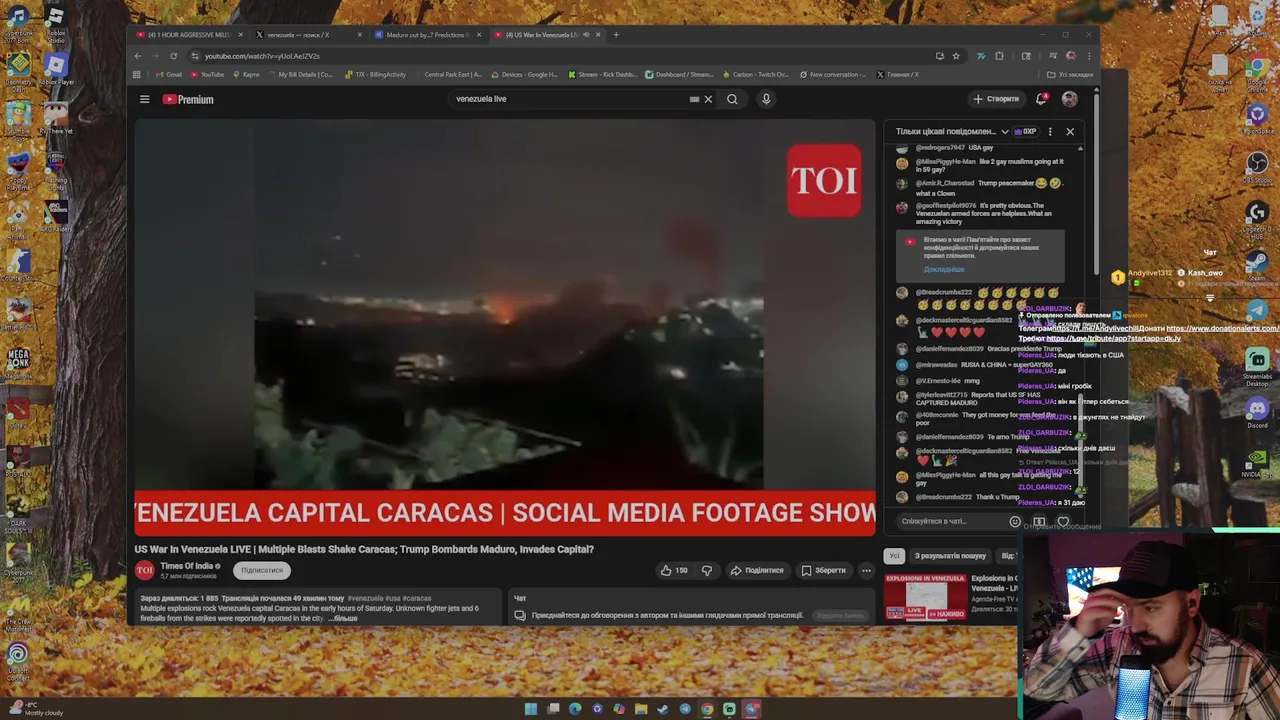Open a new browser tab

tap(616, 35)
